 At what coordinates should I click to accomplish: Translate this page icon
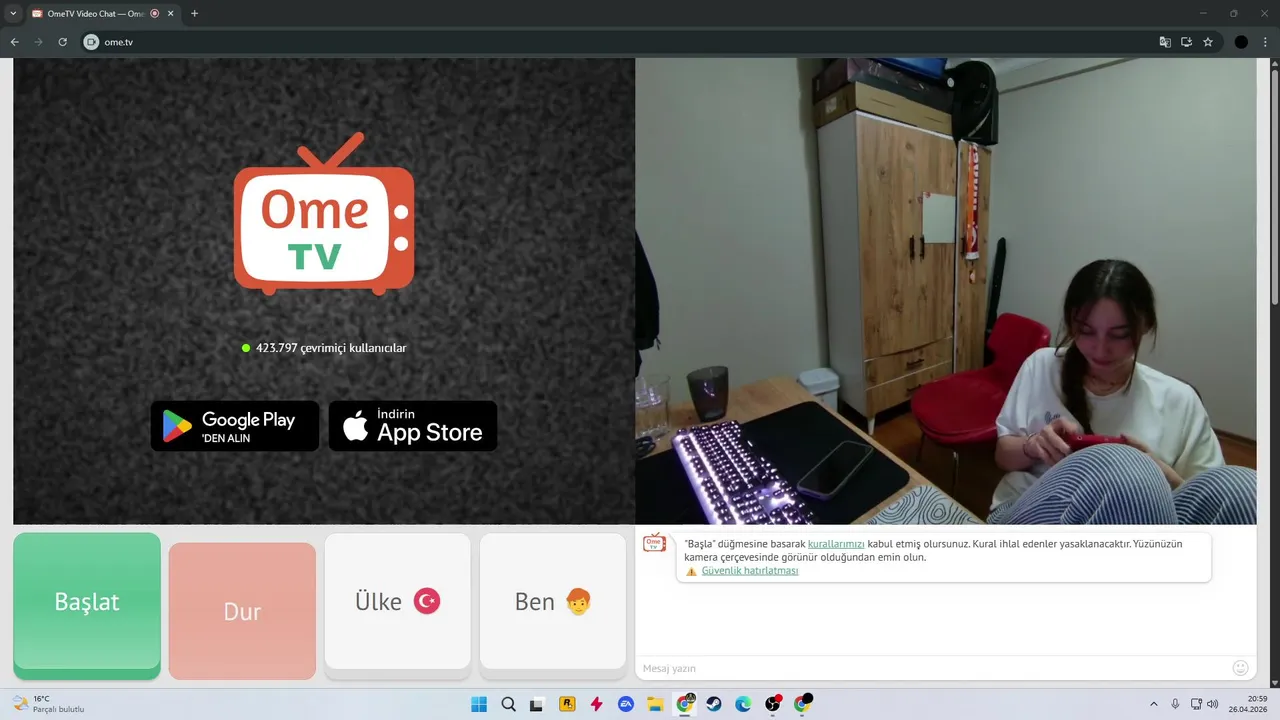1165,42
